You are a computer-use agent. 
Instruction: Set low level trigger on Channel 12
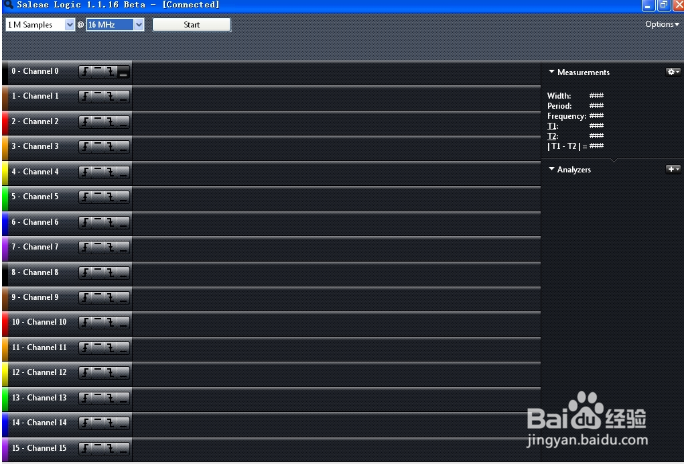tap(124, 372)
